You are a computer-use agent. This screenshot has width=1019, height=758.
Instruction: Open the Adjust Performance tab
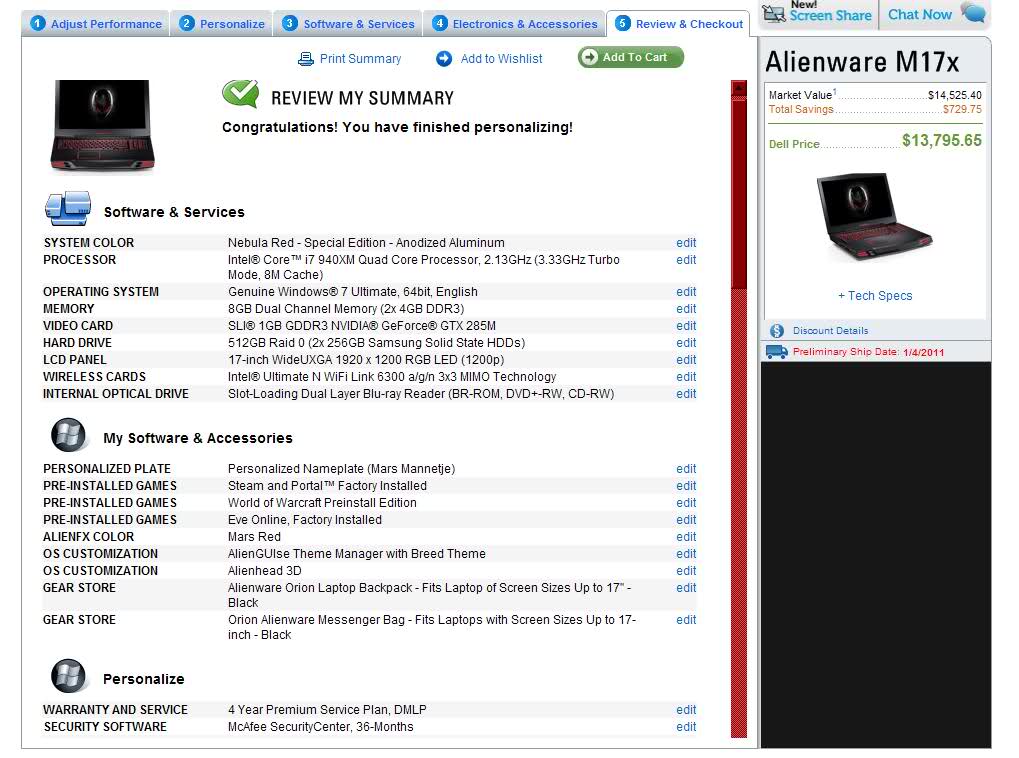click(x=96, y=24)
